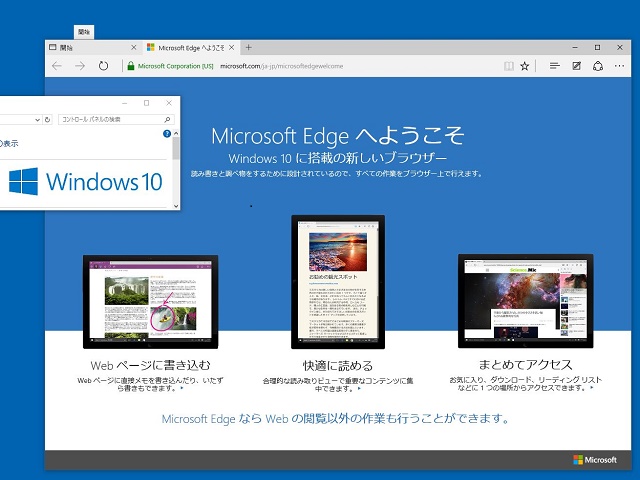The height and width of the screenshot is (480, 640).
Task: Close the 開始 tab
Action: click(x=133, y=48)
